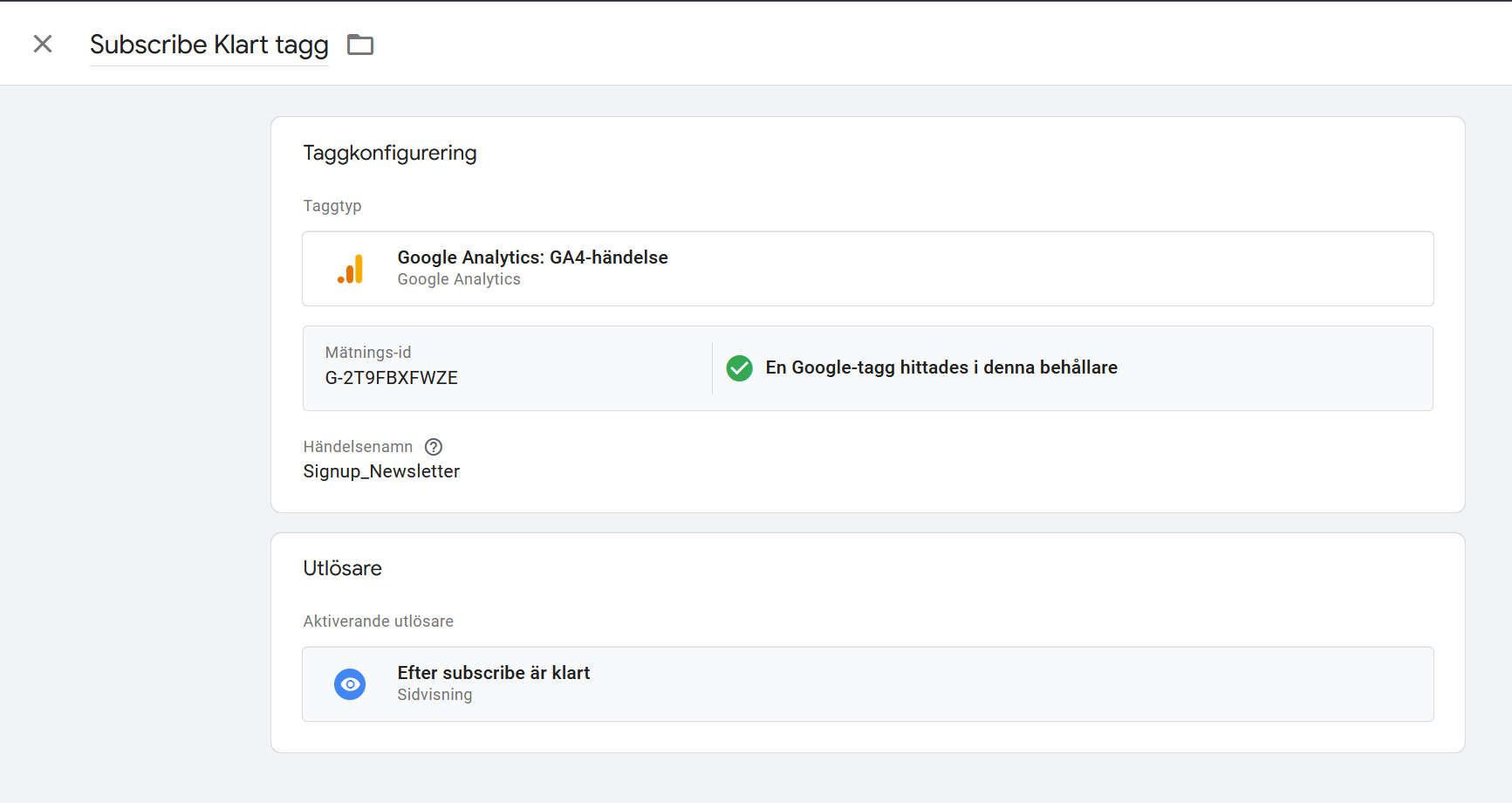Open the help icon beside Händelsenamn
The width and height of the screenshot is (1512, 803).
434,447
